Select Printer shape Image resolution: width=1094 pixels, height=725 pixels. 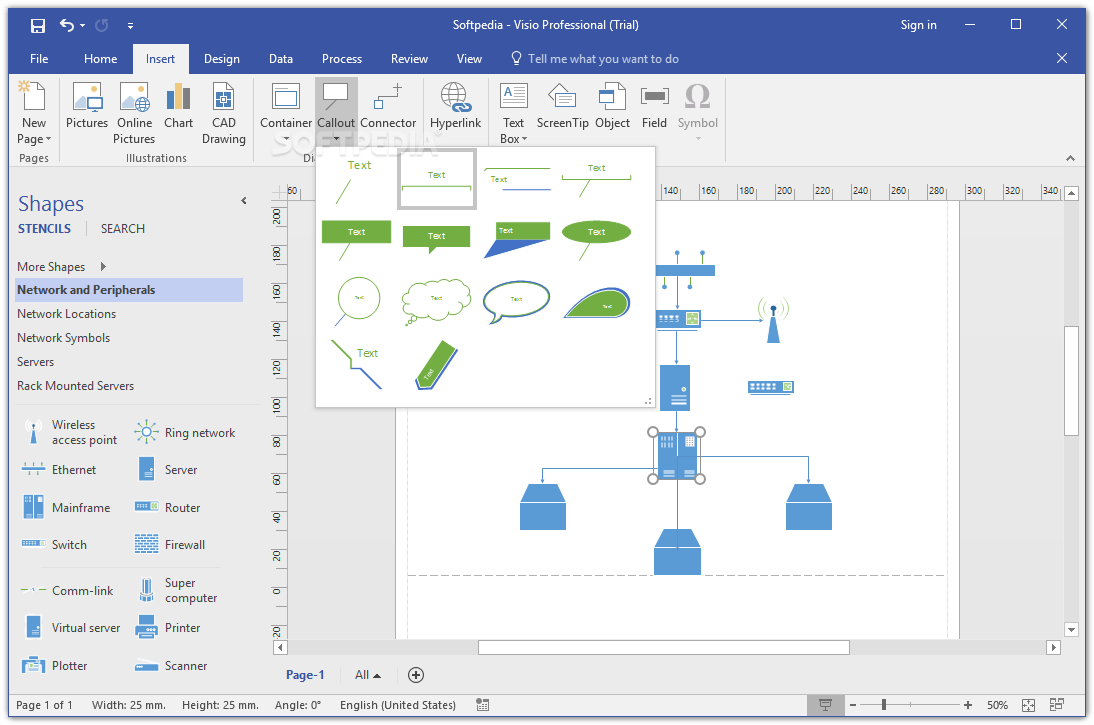[x=167, y=627]
